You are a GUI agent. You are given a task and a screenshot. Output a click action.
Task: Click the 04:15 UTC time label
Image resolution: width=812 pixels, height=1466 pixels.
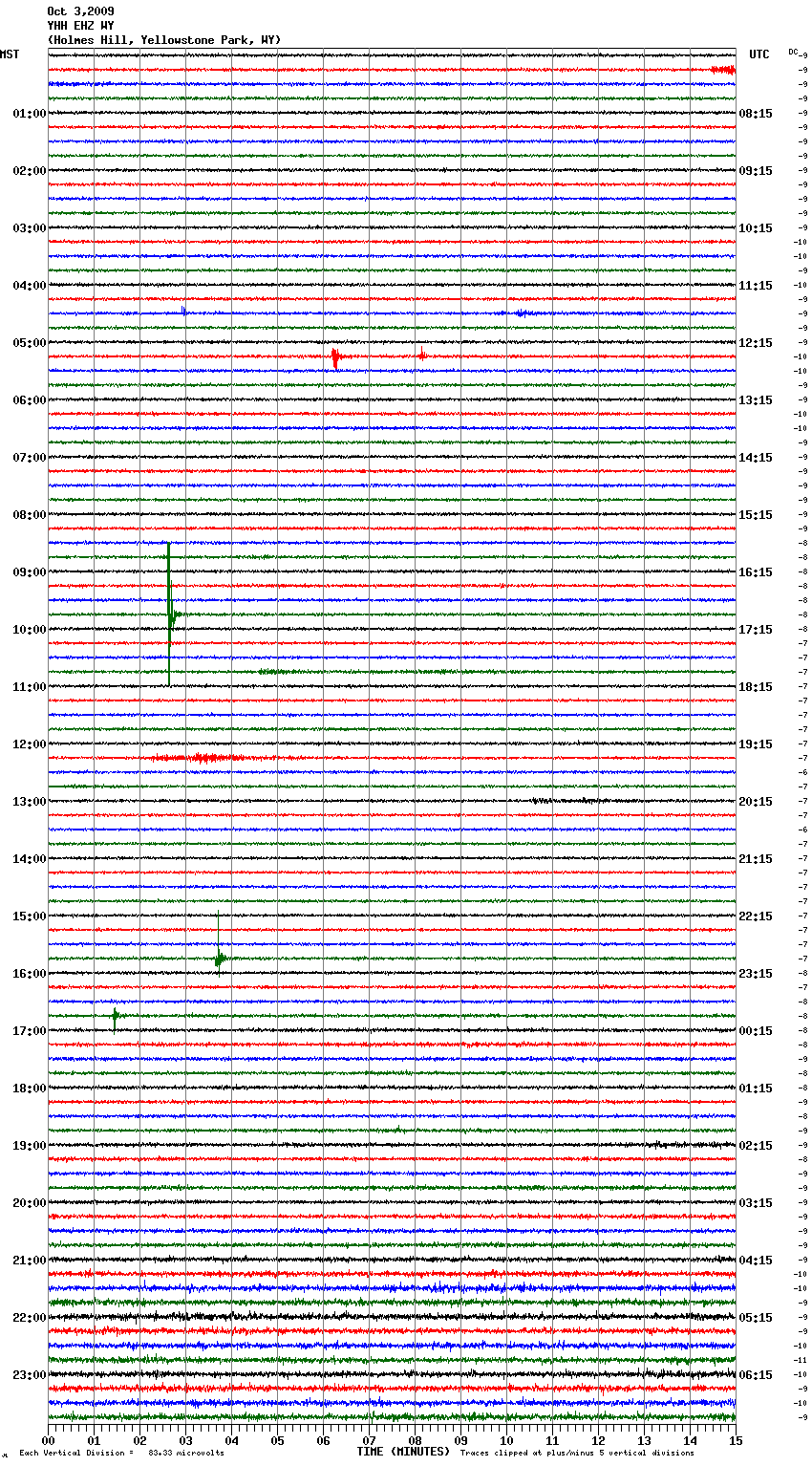point(756,1261)
